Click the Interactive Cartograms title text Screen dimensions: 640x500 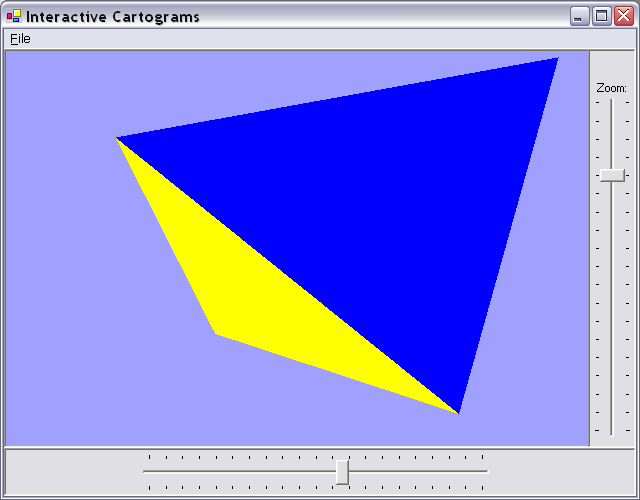[x=112, y=17]
